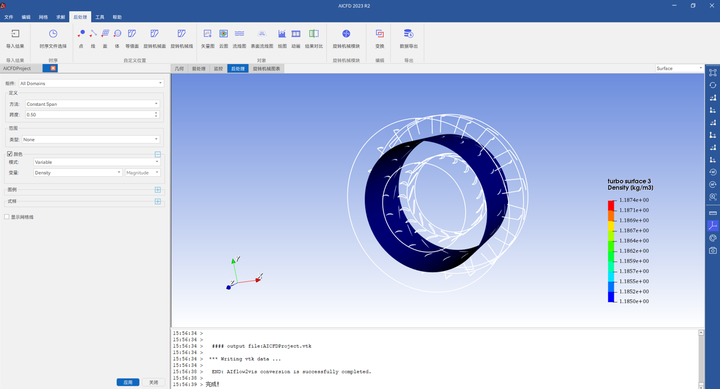
Task: Select the 云图 contour plot icon
Action: pos(223,34)
